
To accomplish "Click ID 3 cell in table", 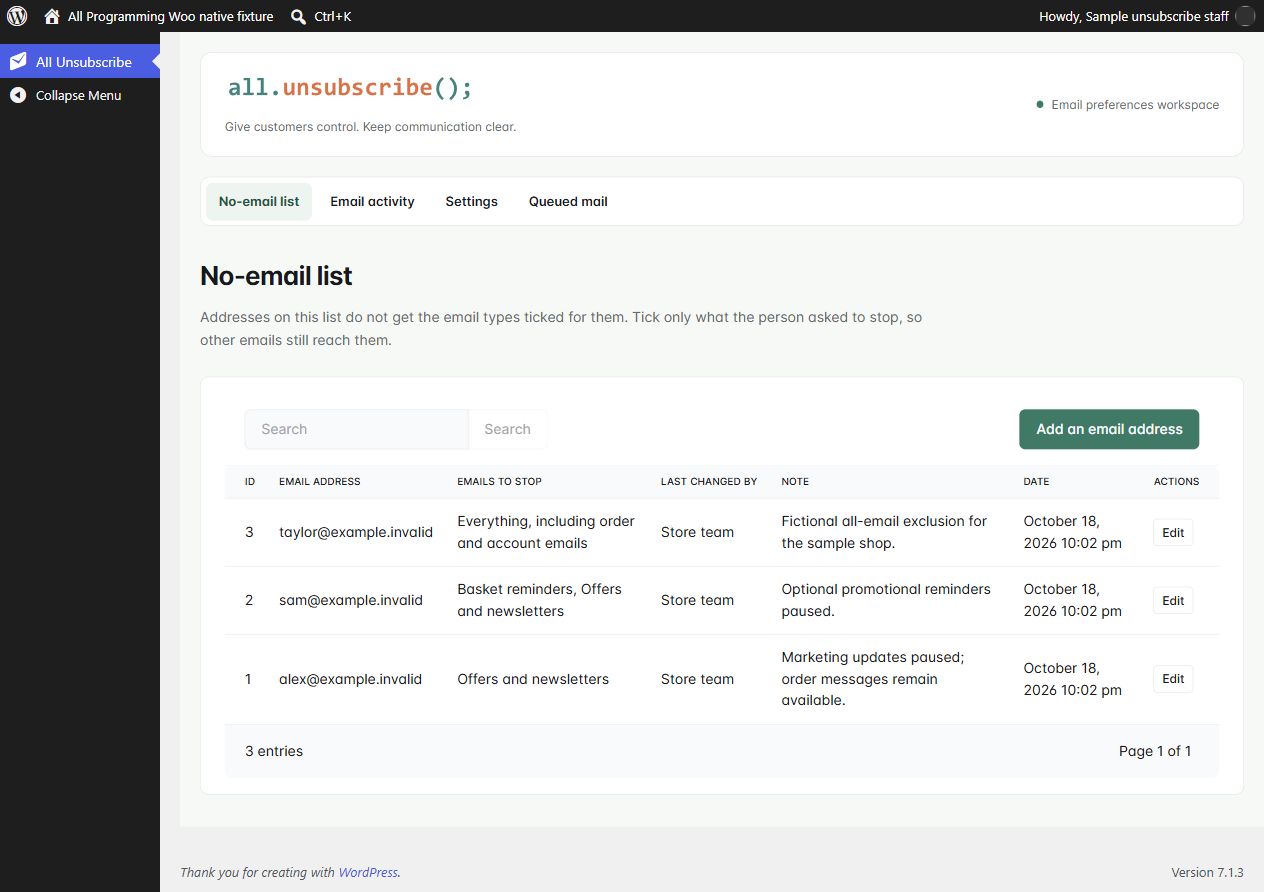I will [249, 532].
